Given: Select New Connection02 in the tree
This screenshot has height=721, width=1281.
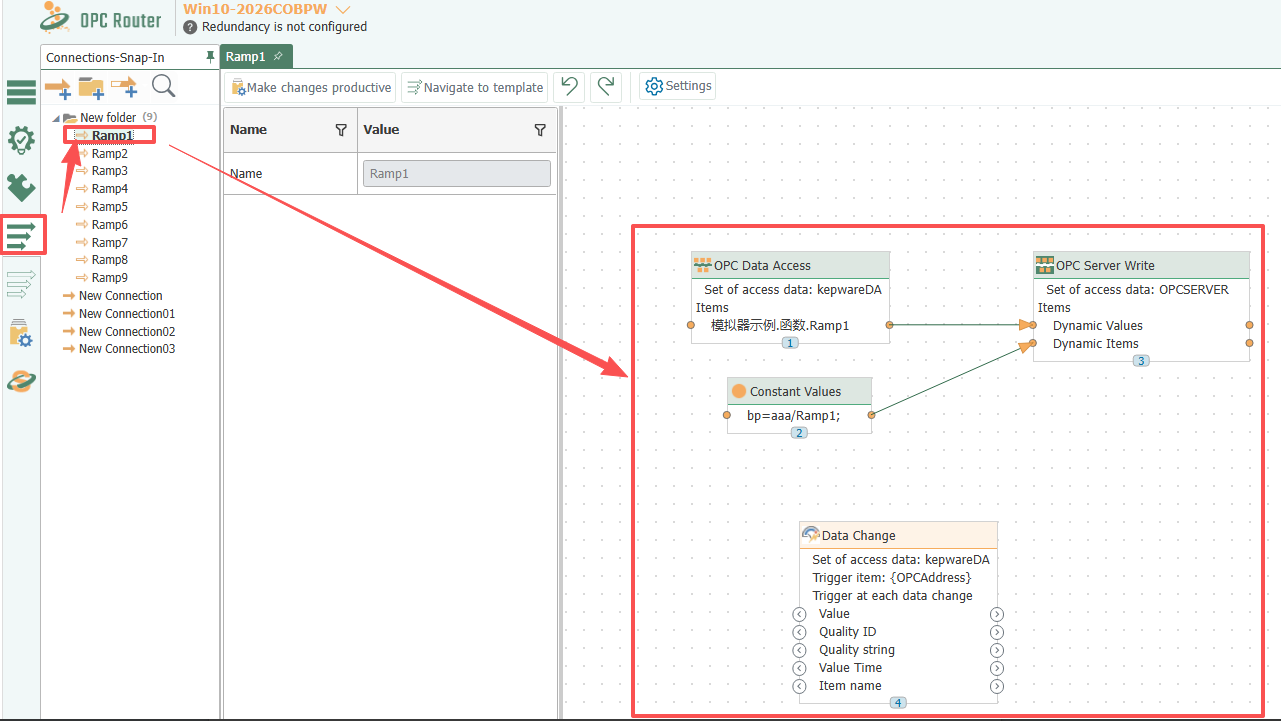Looking at the screenshot, I should pyautogui.click(x=127, y=332).
